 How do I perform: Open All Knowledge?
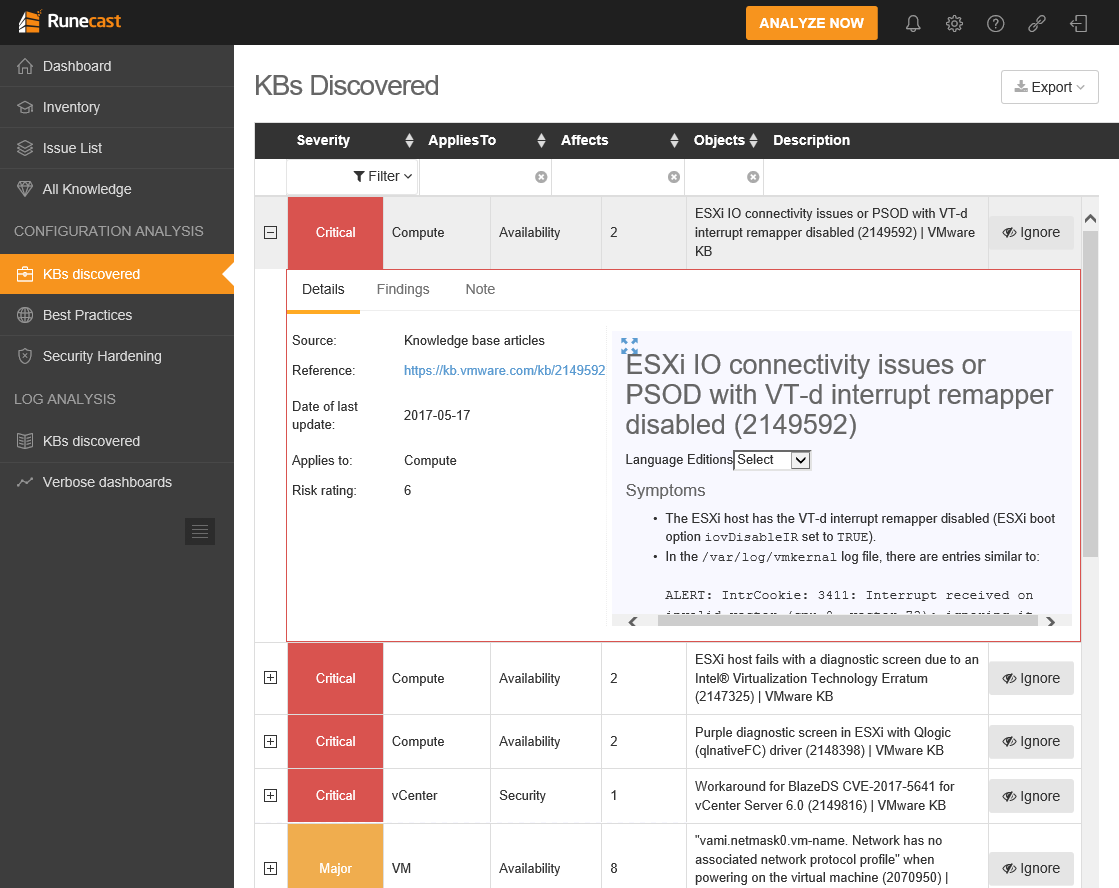[x=117, y=189]
